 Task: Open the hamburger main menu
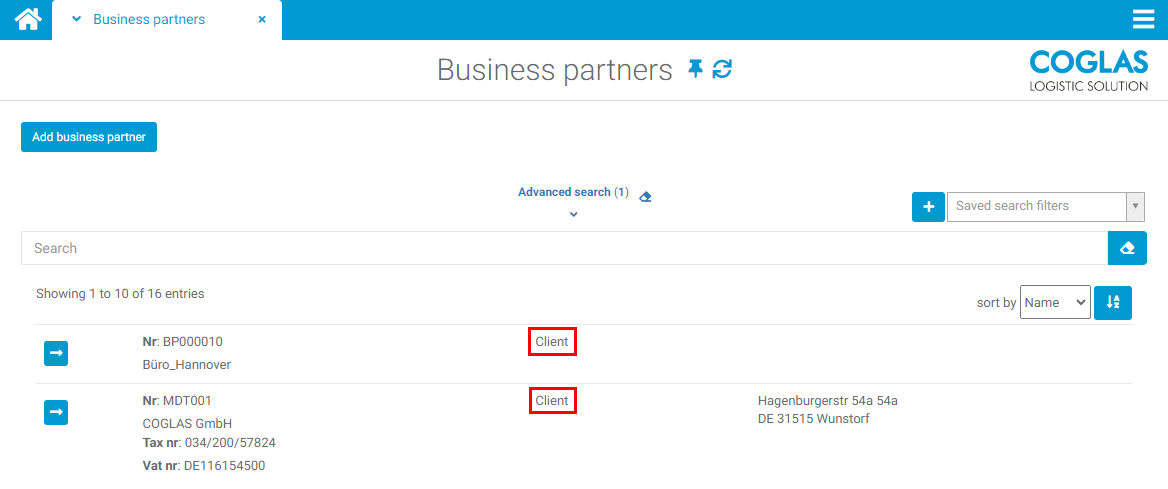(1143, 20)
